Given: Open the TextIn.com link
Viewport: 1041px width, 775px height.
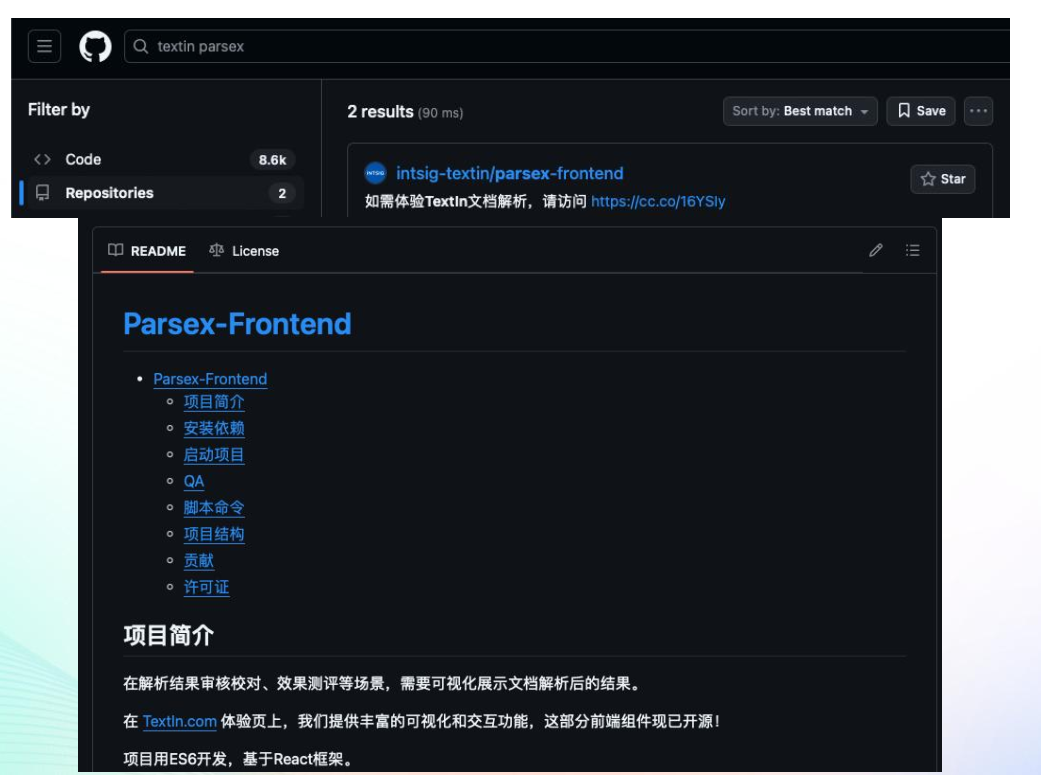Looking at the screenshot, I should pyautogui.click(x=180, y=721).
